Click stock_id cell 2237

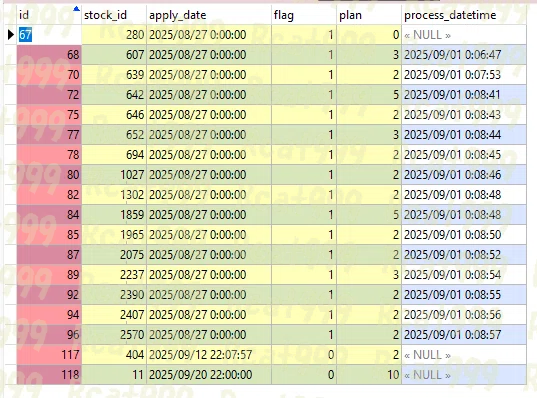114,274
